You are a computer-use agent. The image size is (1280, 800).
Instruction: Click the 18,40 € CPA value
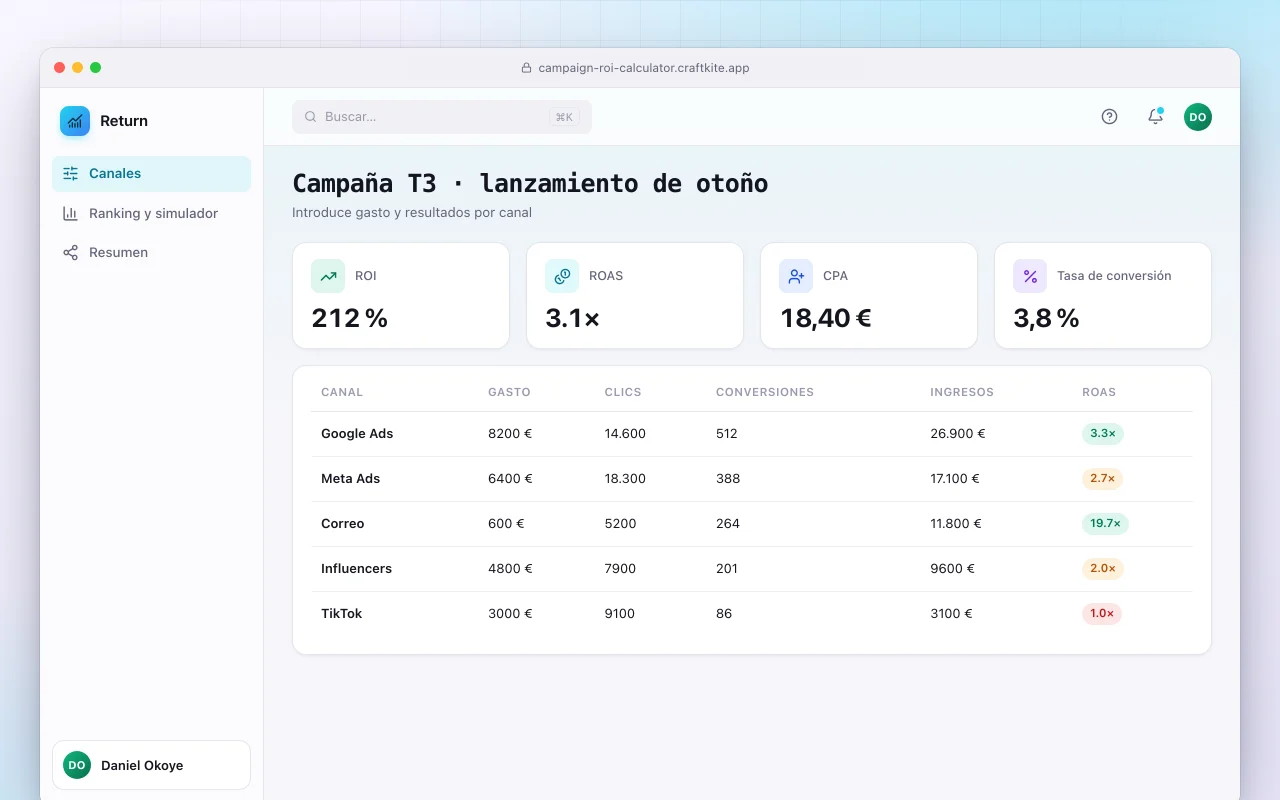click(826, 318)
